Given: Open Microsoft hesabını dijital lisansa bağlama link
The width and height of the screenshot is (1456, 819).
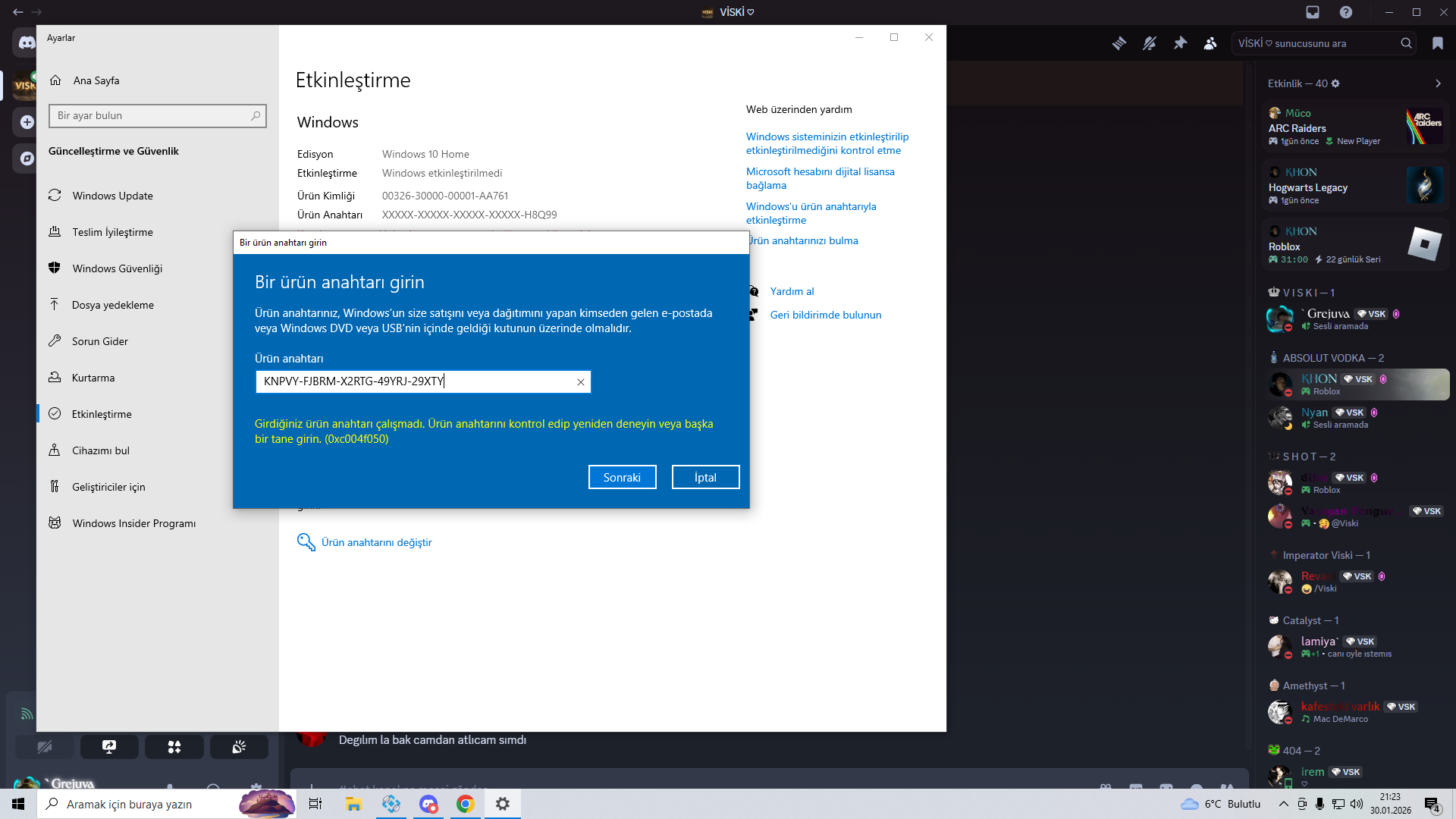Looking at the screenshot, I should [821, 178].
